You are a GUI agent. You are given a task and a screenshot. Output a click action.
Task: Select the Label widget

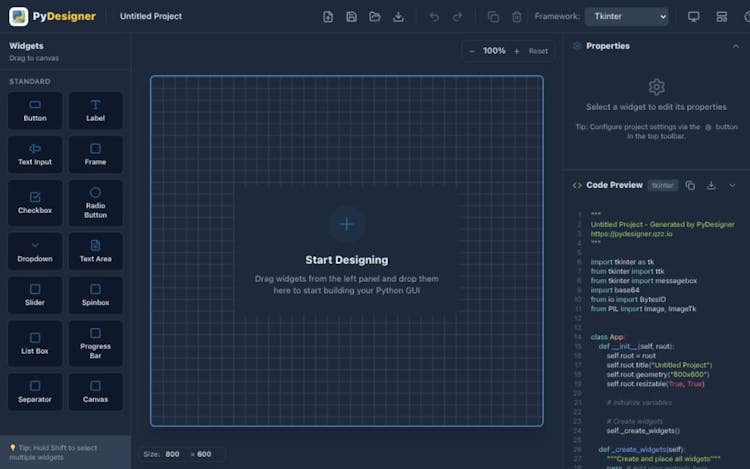click(95, 110)
